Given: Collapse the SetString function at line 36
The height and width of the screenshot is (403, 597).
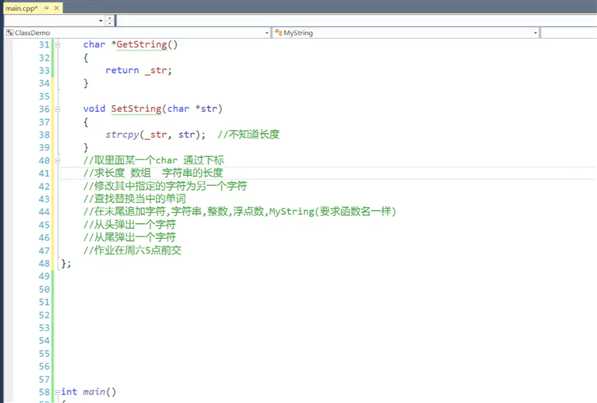Looking at the screenshot, I should pyautogui.click(x=57, y=109).
